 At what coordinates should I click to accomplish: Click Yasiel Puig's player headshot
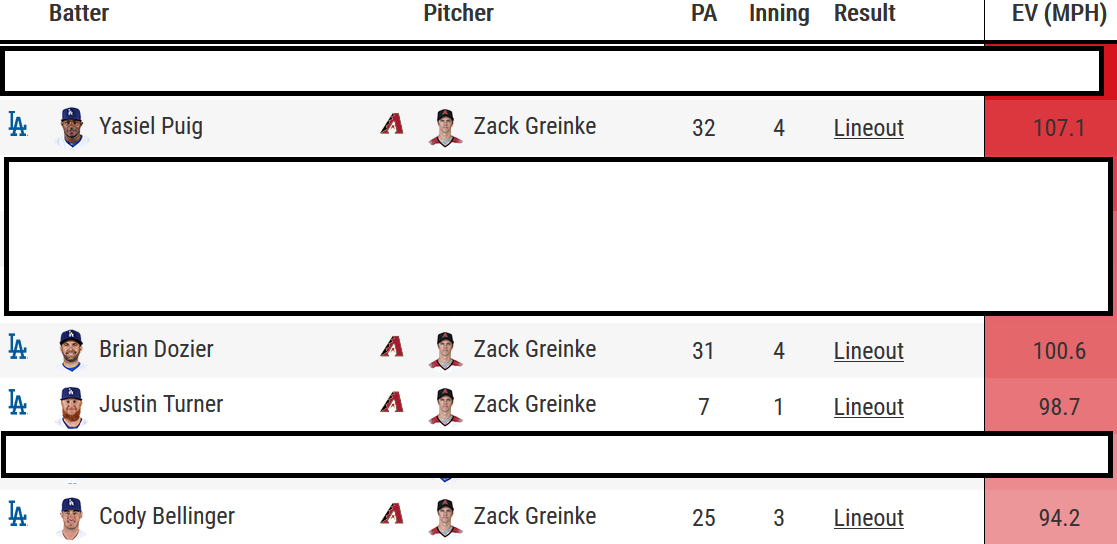point(70,127)
